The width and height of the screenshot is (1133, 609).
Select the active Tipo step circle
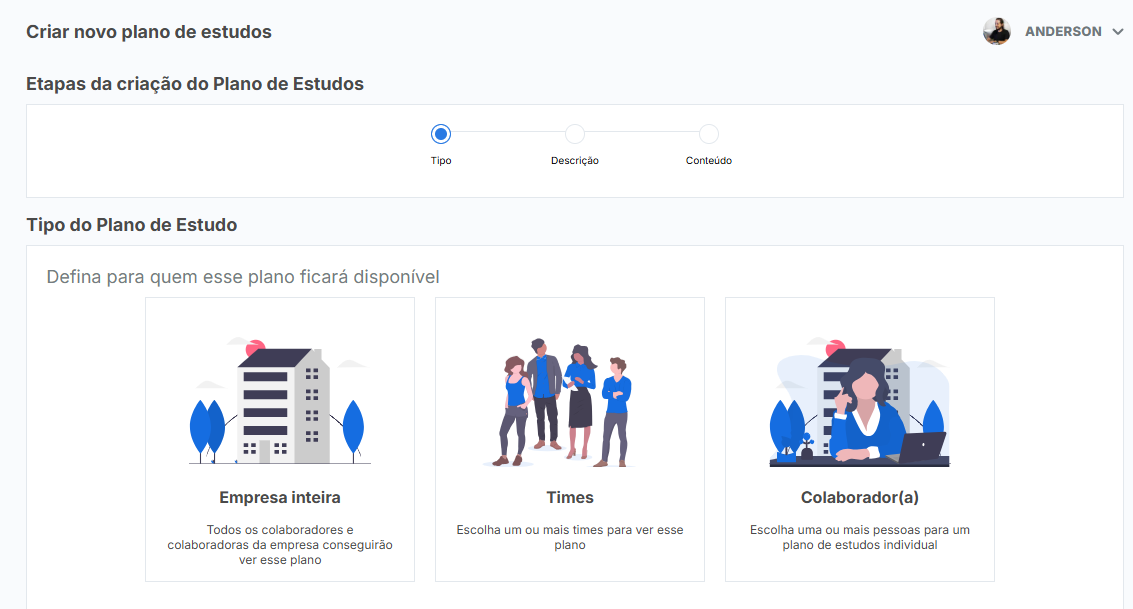click(x=441, y=134)
